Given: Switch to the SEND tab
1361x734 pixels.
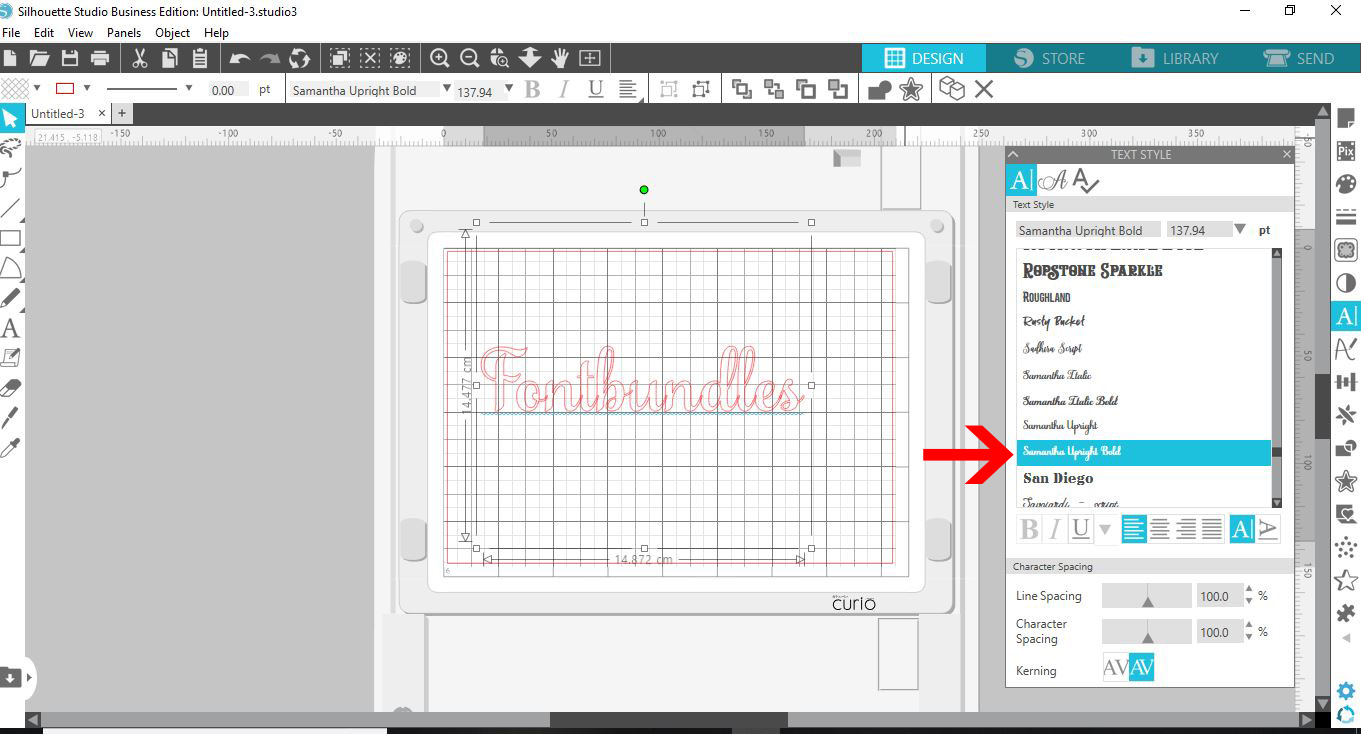Looking at the screenshot, I should [x=1299, y=58].
